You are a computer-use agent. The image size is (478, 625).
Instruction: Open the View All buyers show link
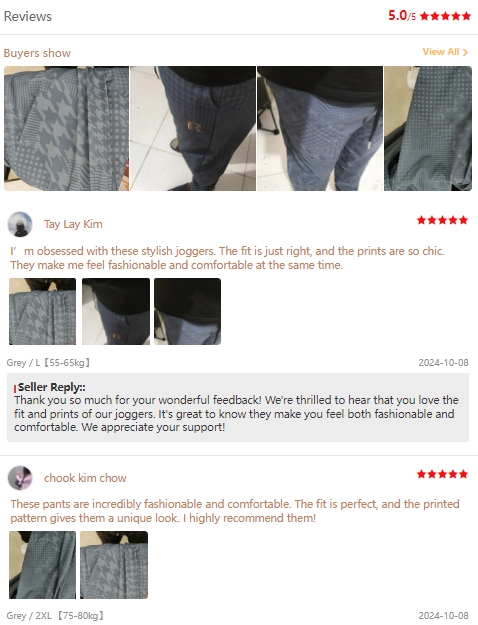445,52
